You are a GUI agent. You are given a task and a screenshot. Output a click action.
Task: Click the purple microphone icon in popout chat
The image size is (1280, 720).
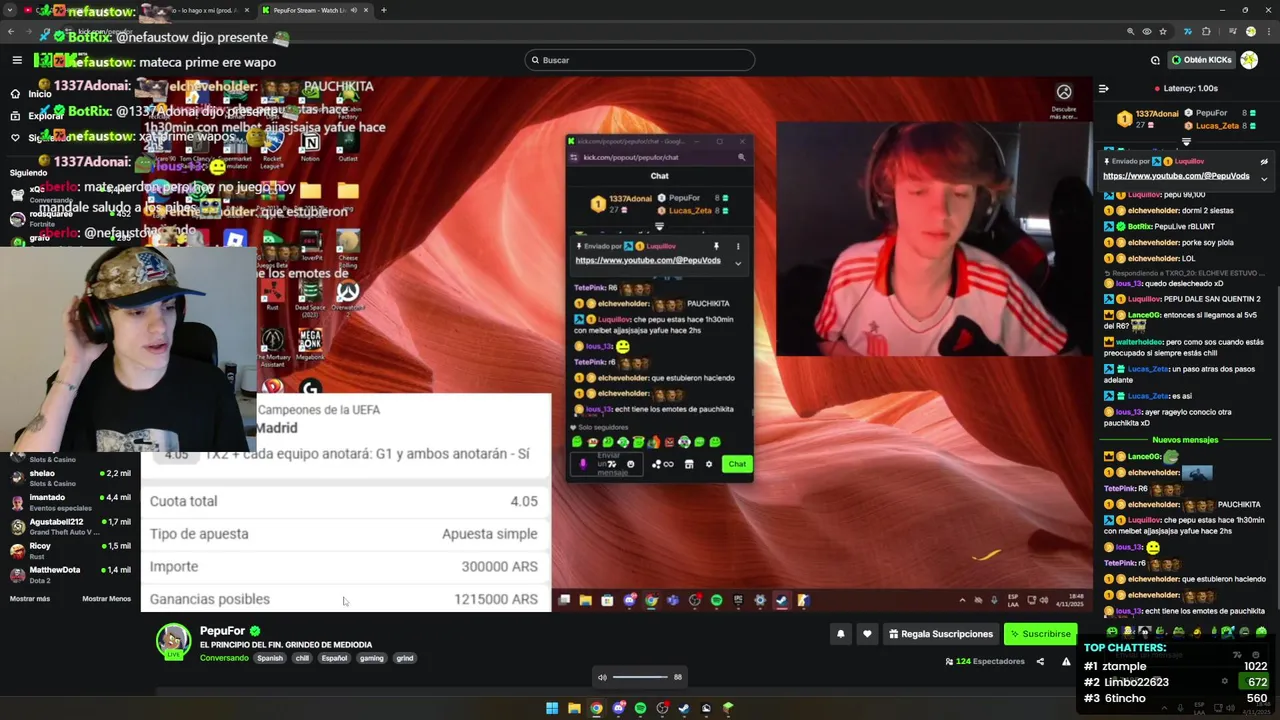(x=583, y=464)
